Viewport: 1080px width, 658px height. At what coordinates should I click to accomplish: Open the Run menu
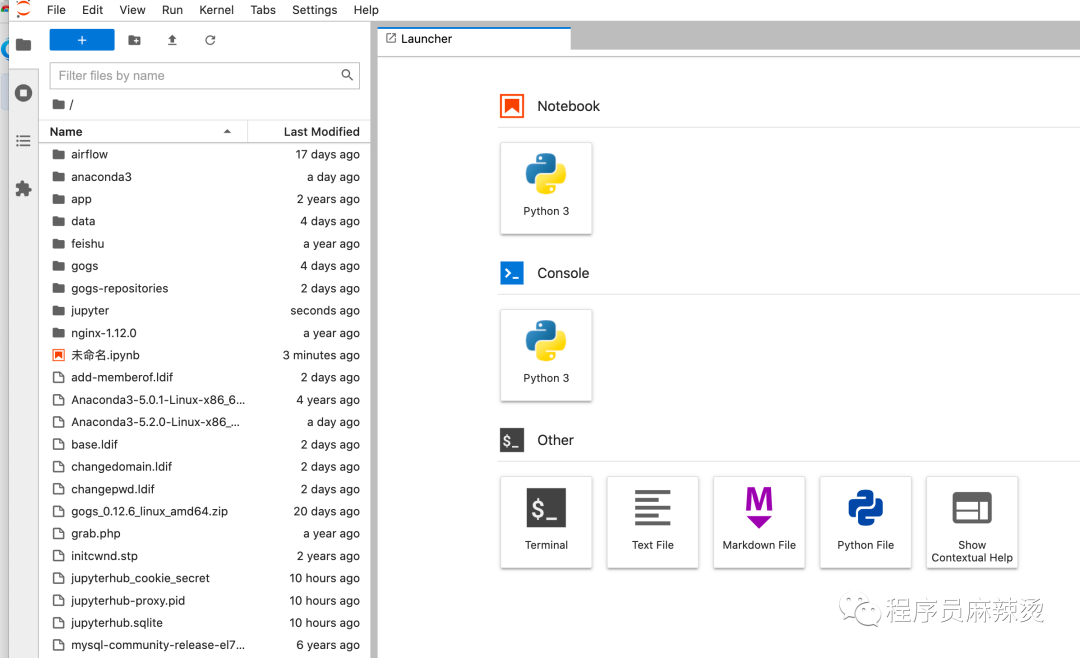[x=172, y=10]
